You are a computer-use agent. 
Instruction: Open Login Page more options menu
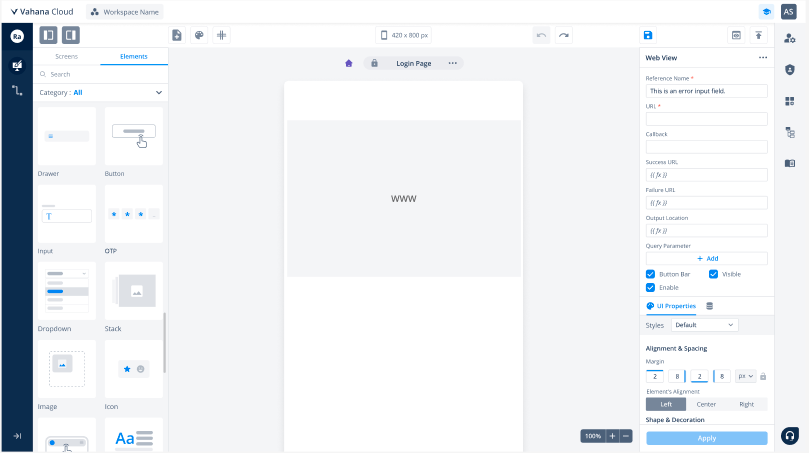(x=452, y=63)
